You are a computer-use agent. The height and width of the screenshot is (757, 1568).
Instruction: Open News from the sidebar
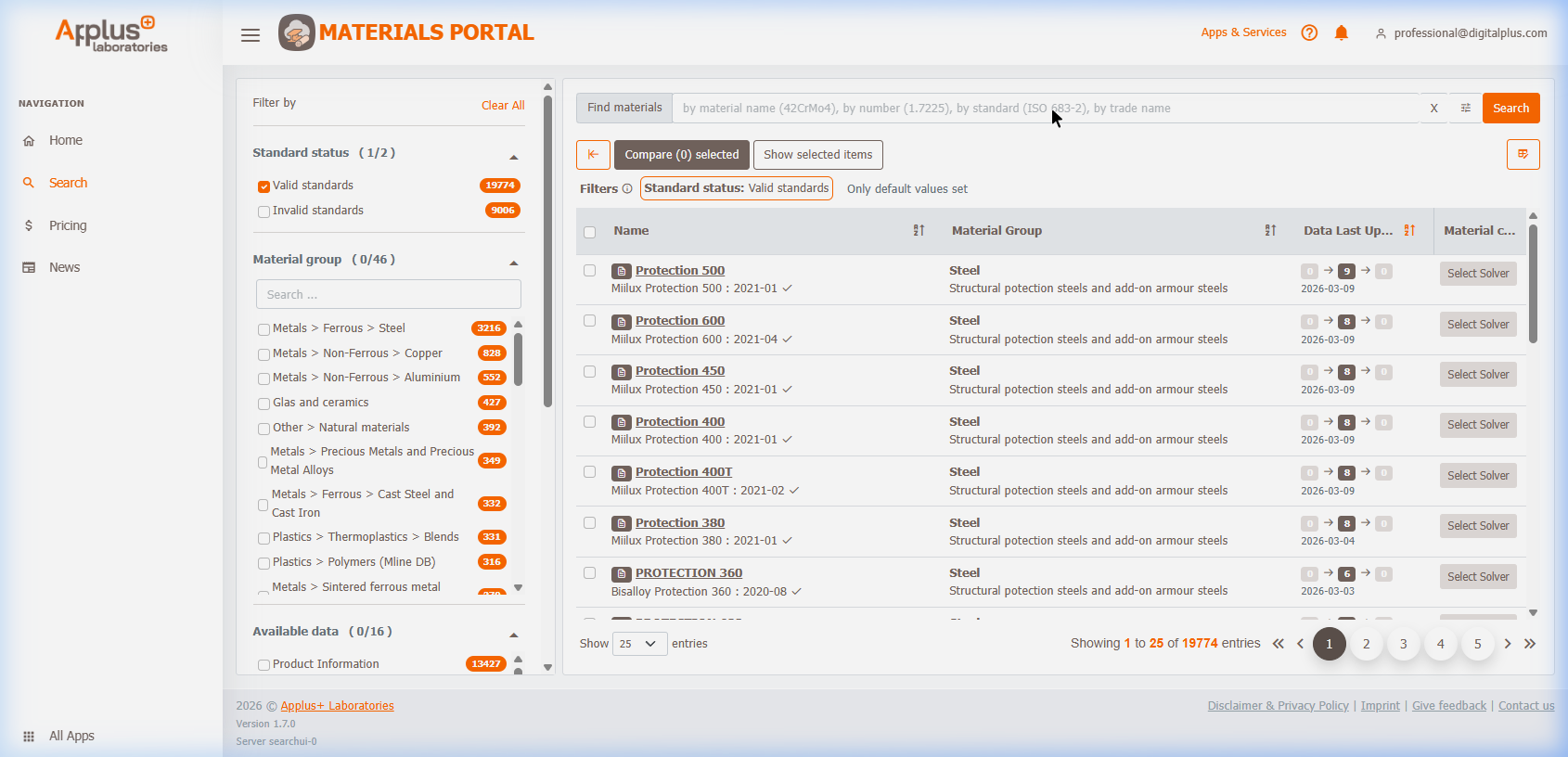tap(64, 267)
